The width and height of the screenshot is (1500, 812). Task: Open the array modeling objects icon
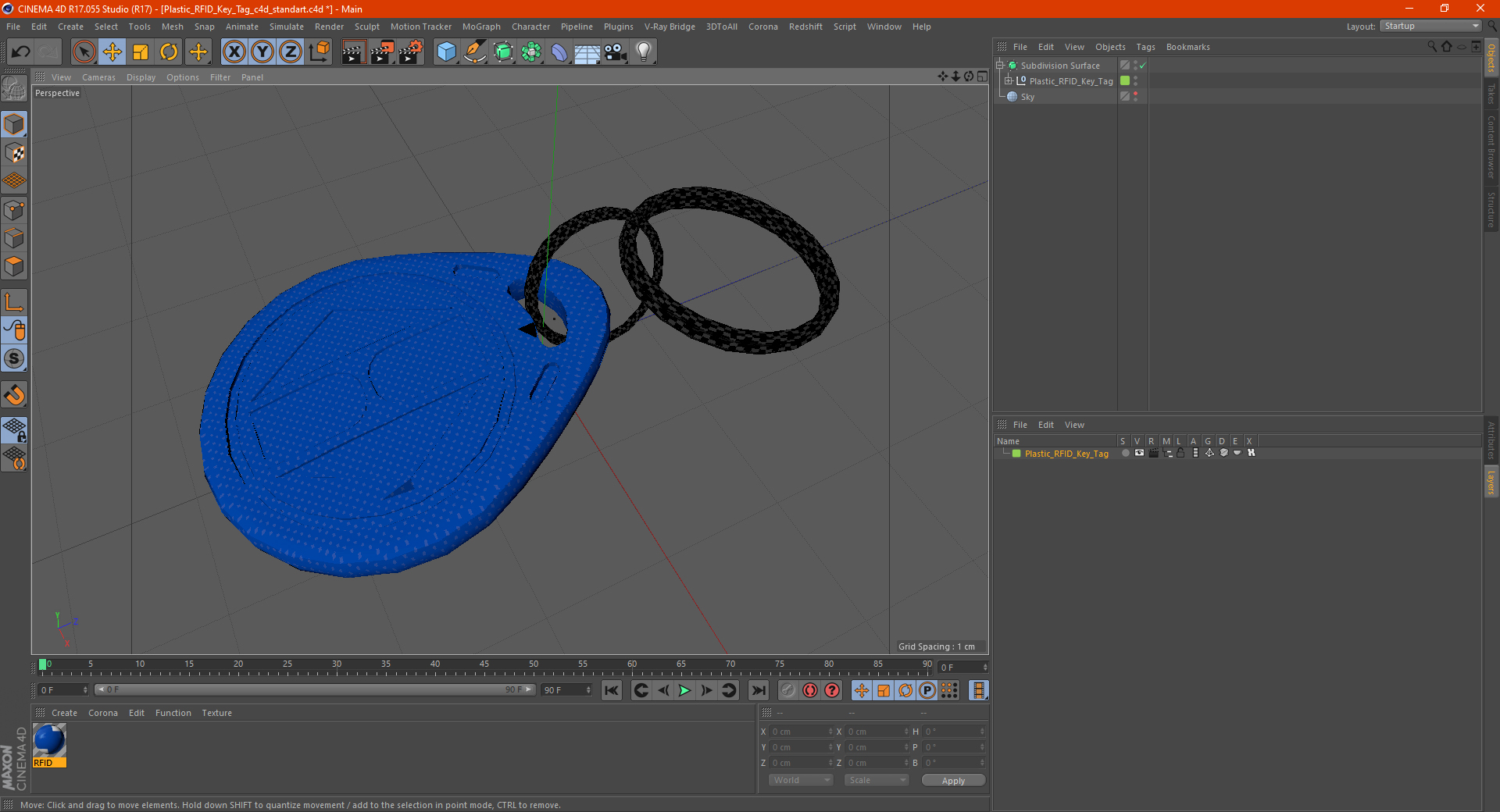tap(531, 52)
